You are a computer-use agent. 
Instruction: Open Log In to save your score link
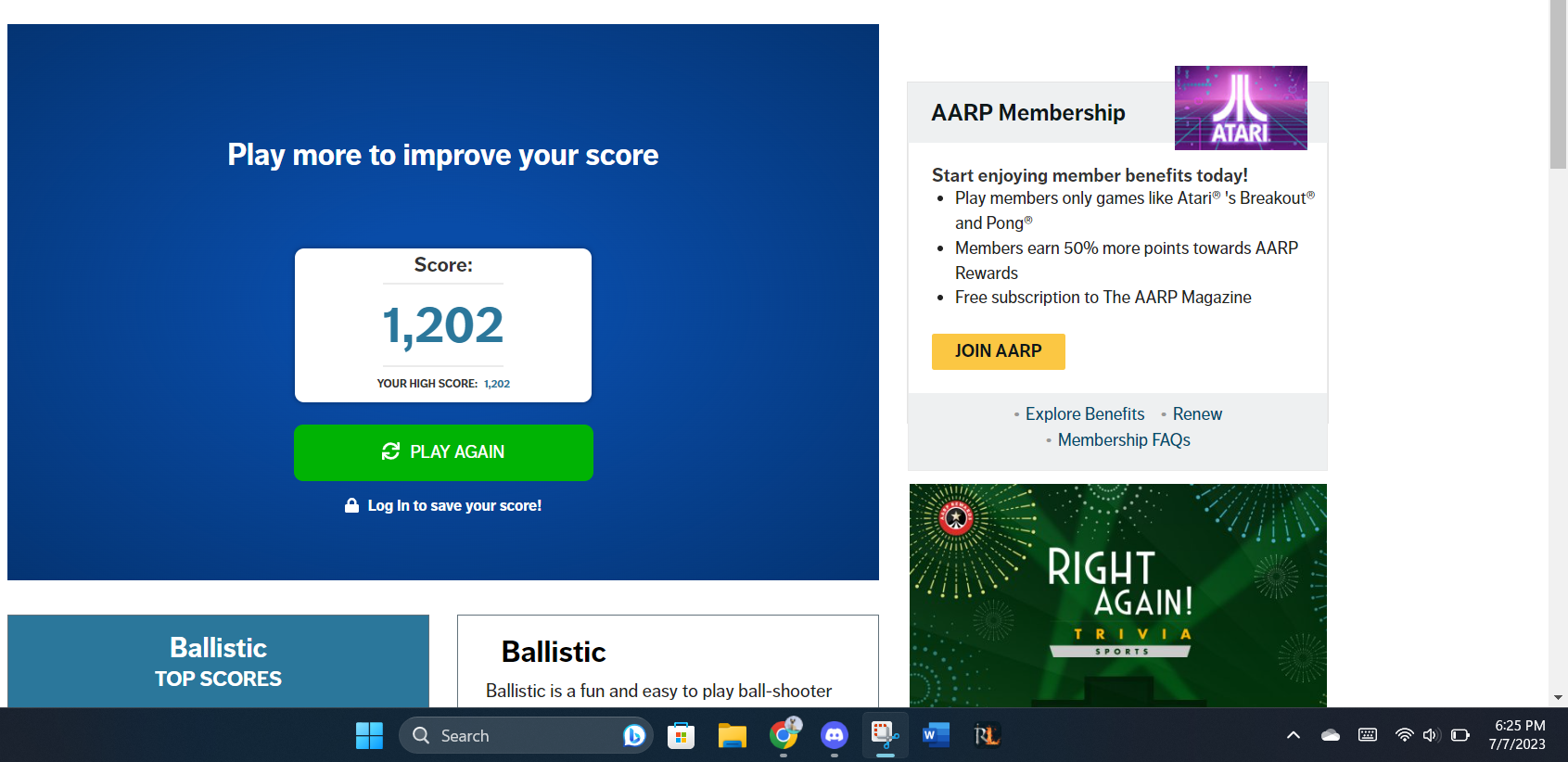coord(454,505)
